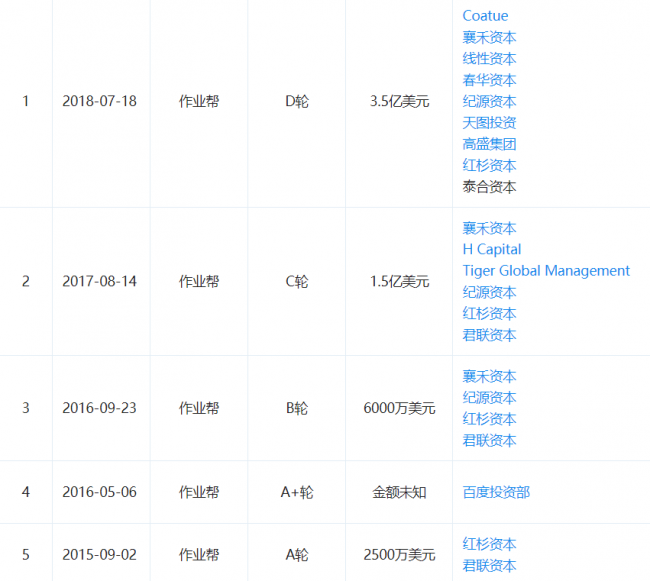Open 襄禾资本 in the B轮 row

click(x=489, y=377)
